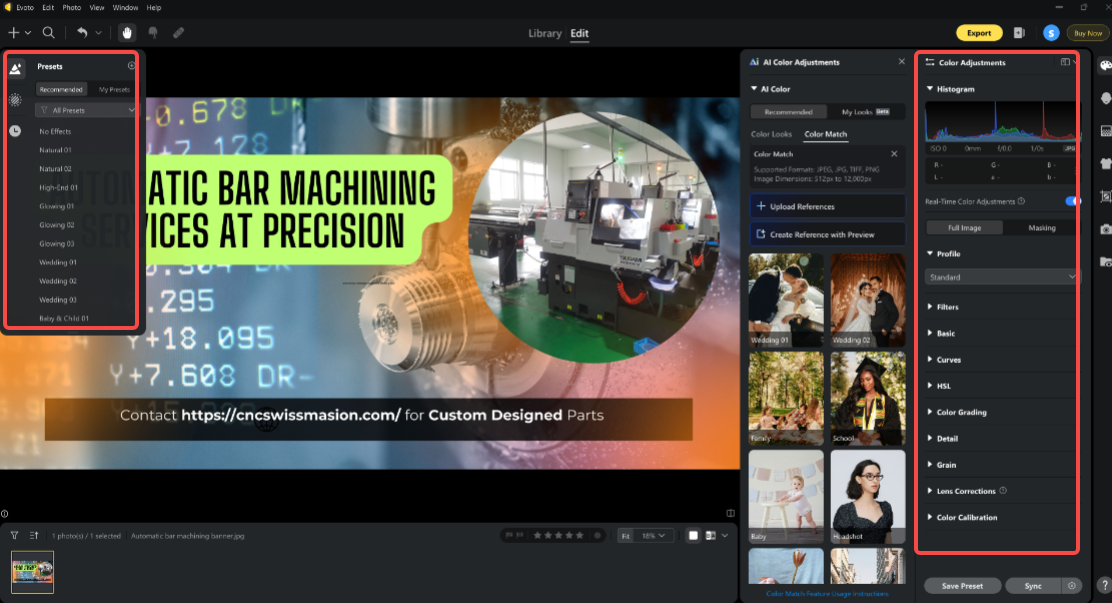
Task: Open the zoom magnifier tool
Action: (48, 33)
